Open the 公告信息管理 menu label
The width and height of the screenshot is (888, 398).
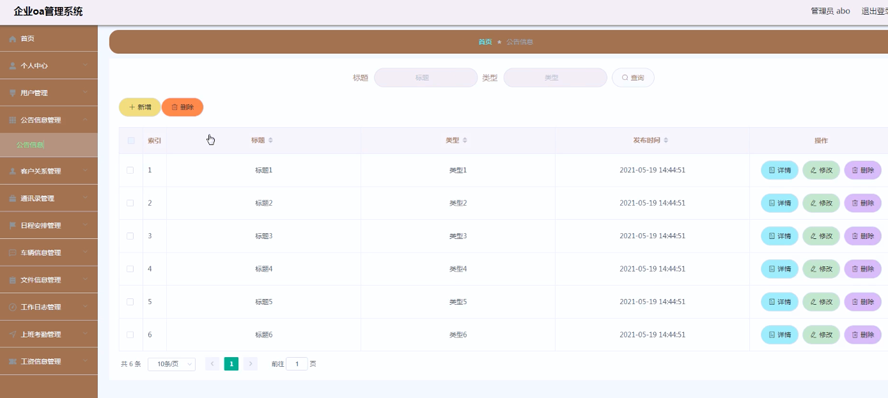[41, 120]
